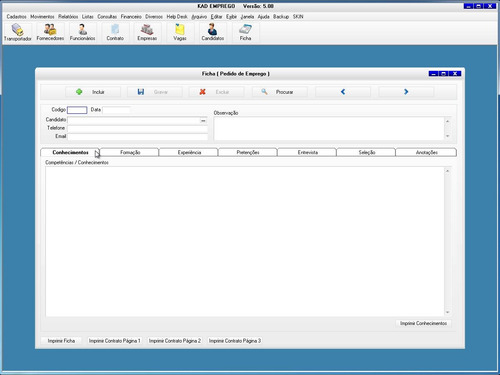Open the Candidato lookup ellipsis button
The image size is (500, 375).
point(203,120)
